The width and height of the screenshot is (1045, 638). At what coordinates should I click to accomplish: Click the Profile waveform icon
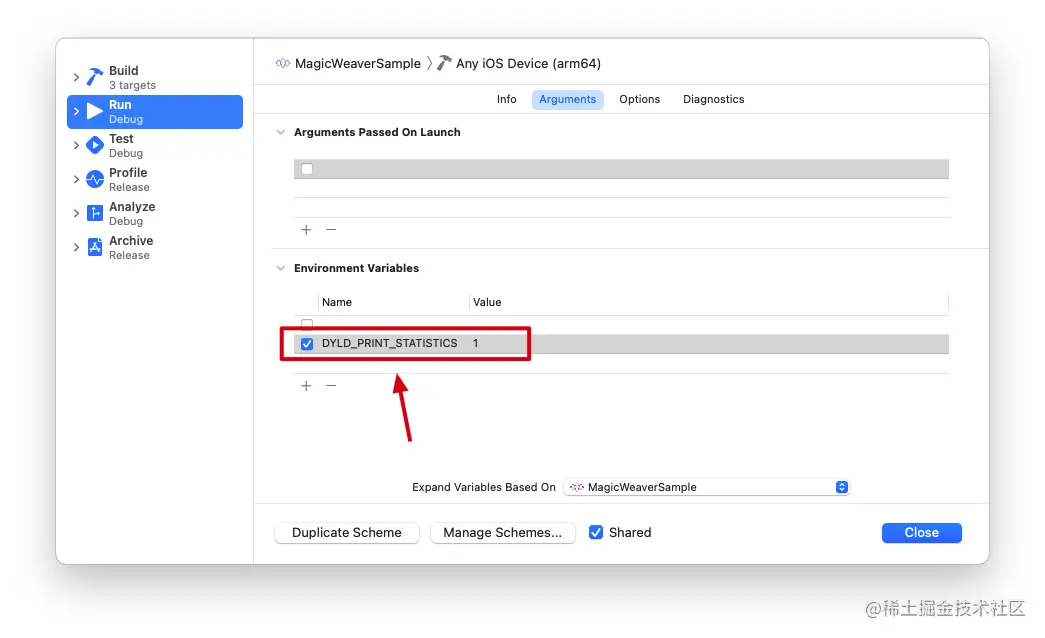pos(95,179)
